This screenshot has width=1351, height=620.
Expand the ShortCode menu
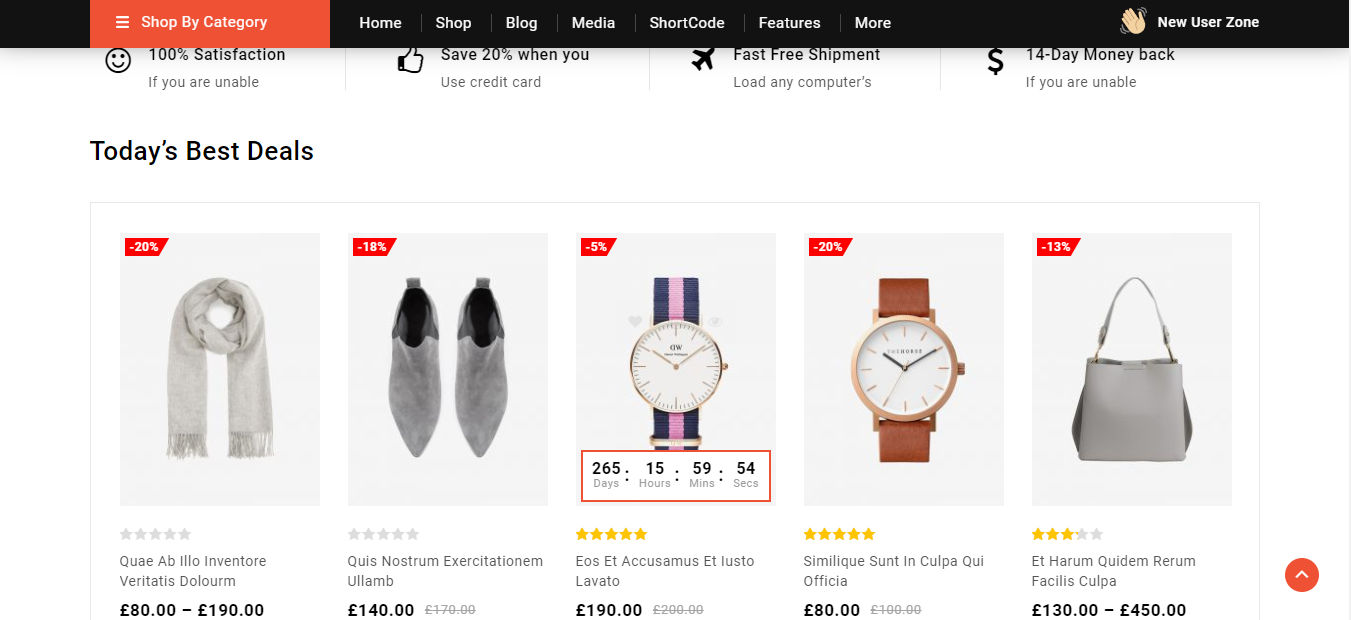(x=686, y=23)
